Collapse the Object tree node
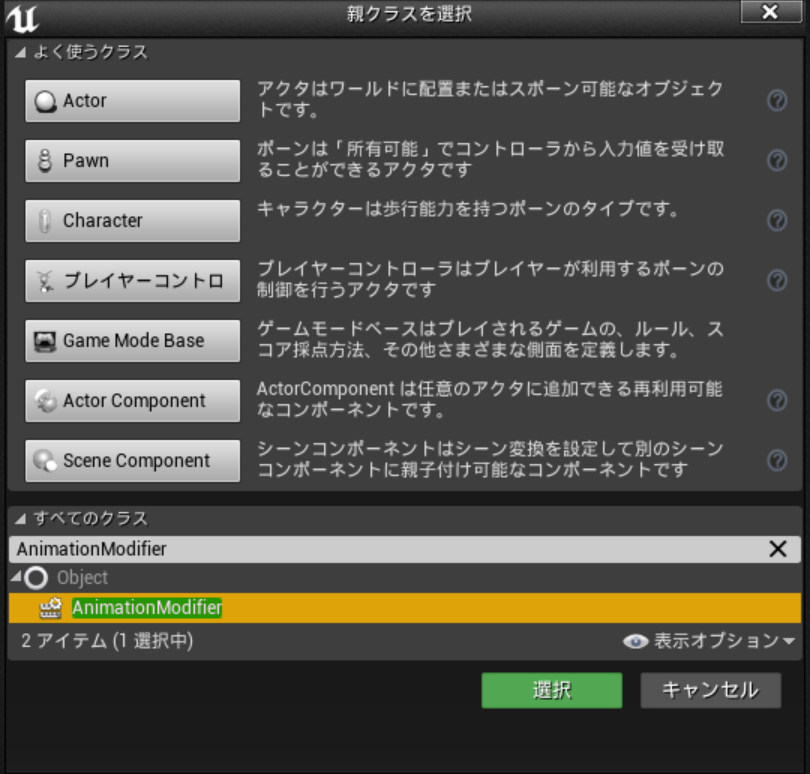The image size is (810, 774). (16, 575)
